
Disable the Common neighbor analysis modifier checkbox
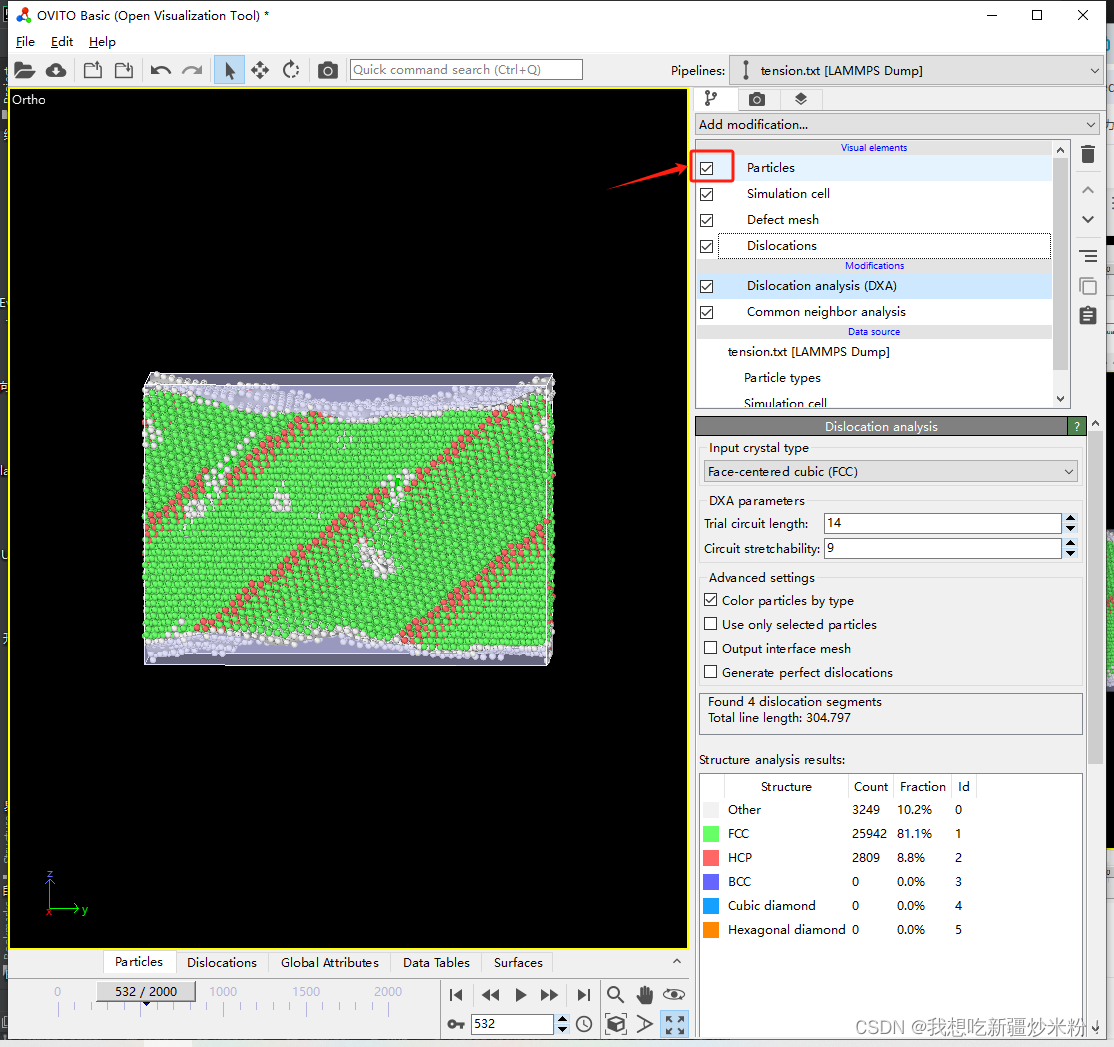pyautogui.click(x=706, y=313)
